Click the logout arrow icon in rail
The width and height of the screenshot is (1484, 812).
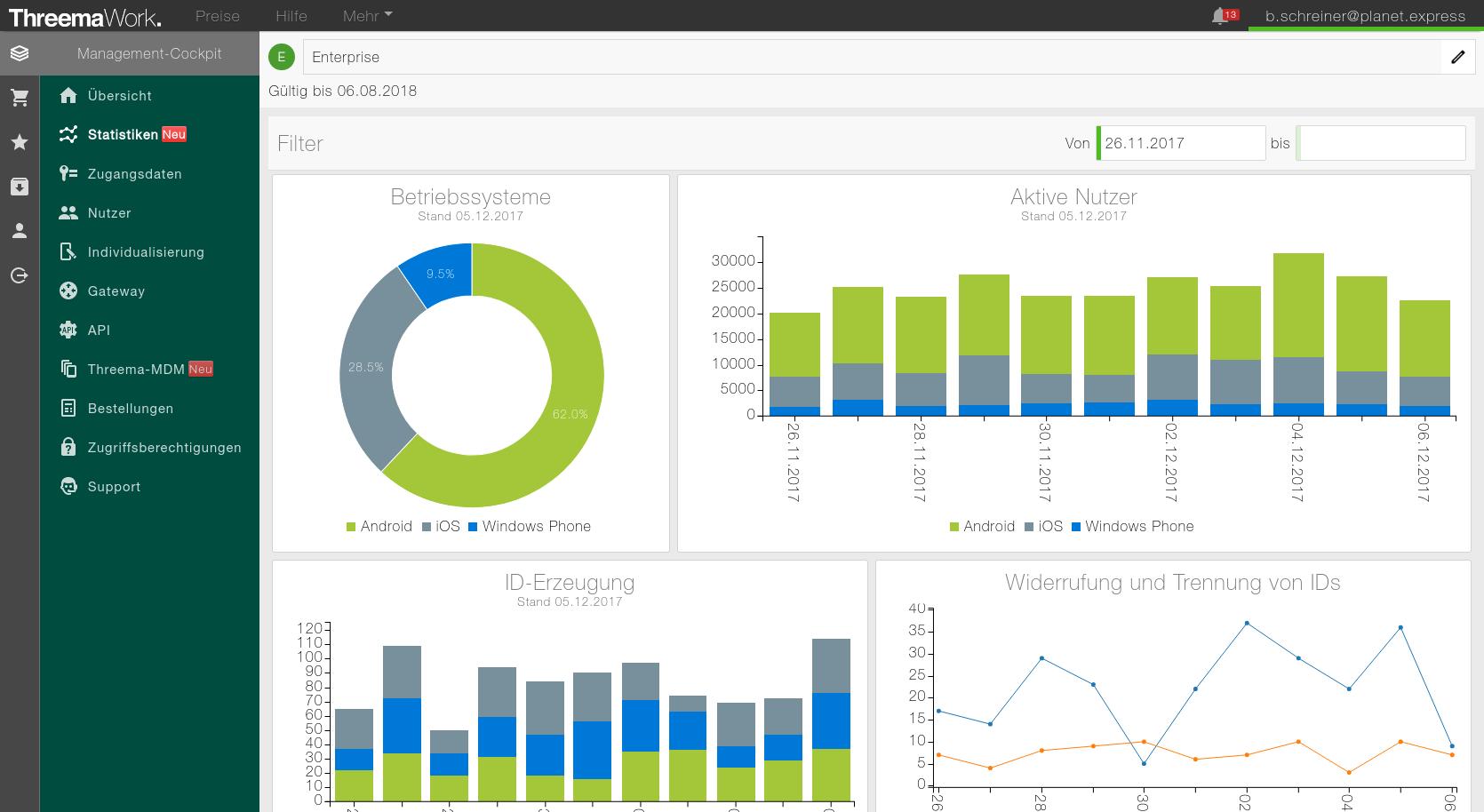tap(20, 275)
